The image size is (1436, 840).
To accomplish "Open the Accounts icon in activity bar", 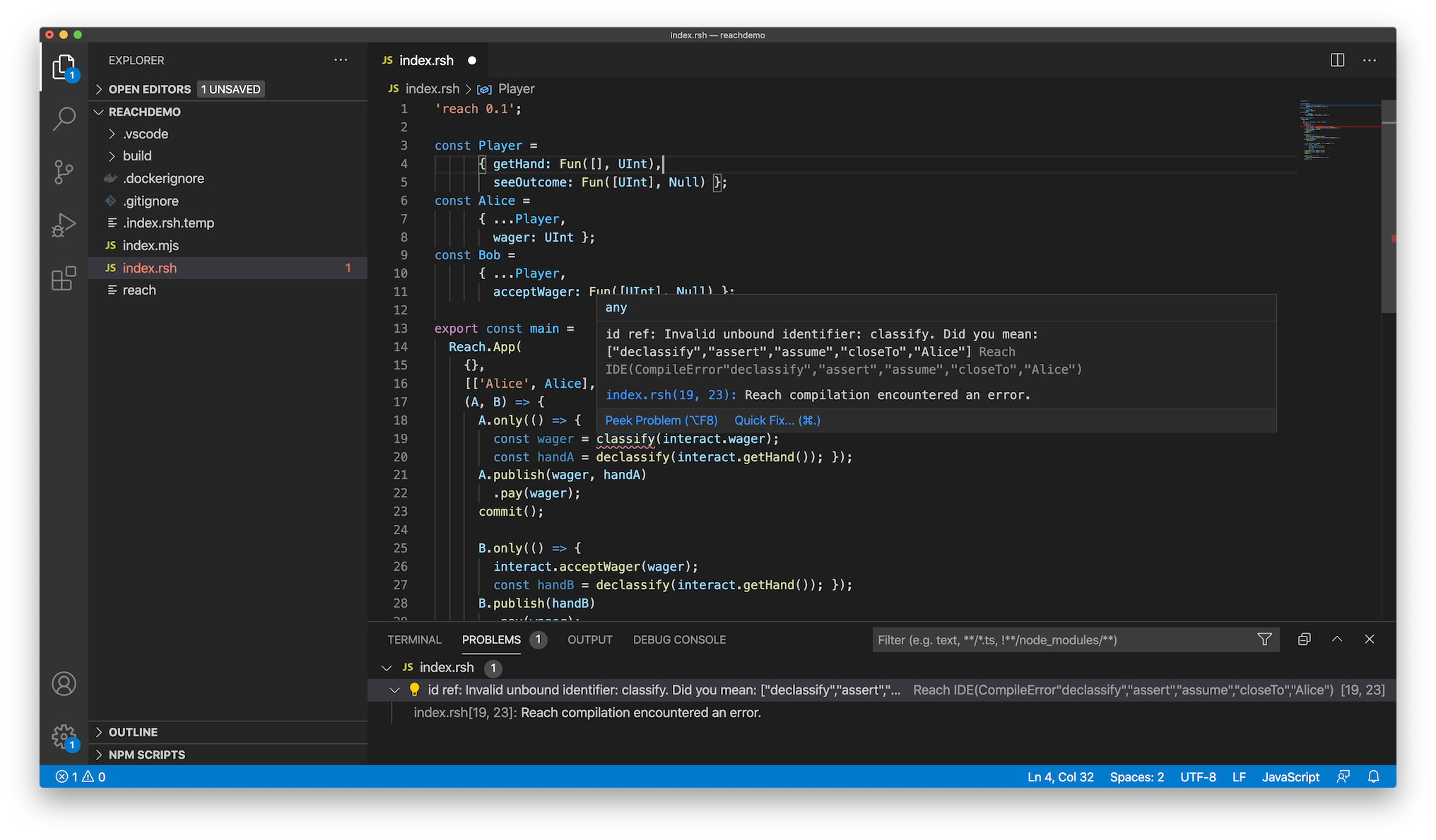I will click(x=64, y=683).
